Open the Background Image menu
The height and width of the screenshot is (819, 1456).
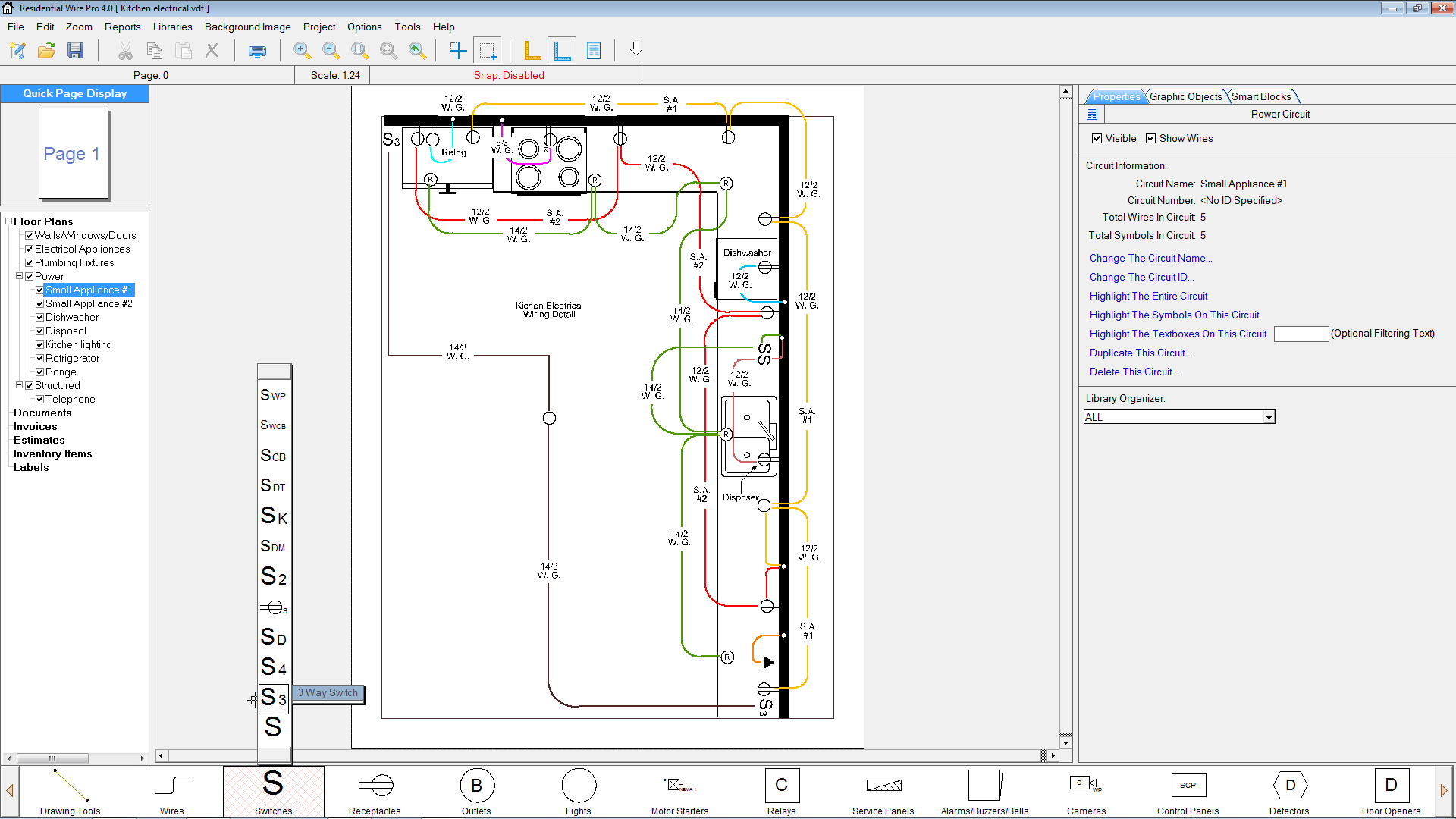point(248,27)
